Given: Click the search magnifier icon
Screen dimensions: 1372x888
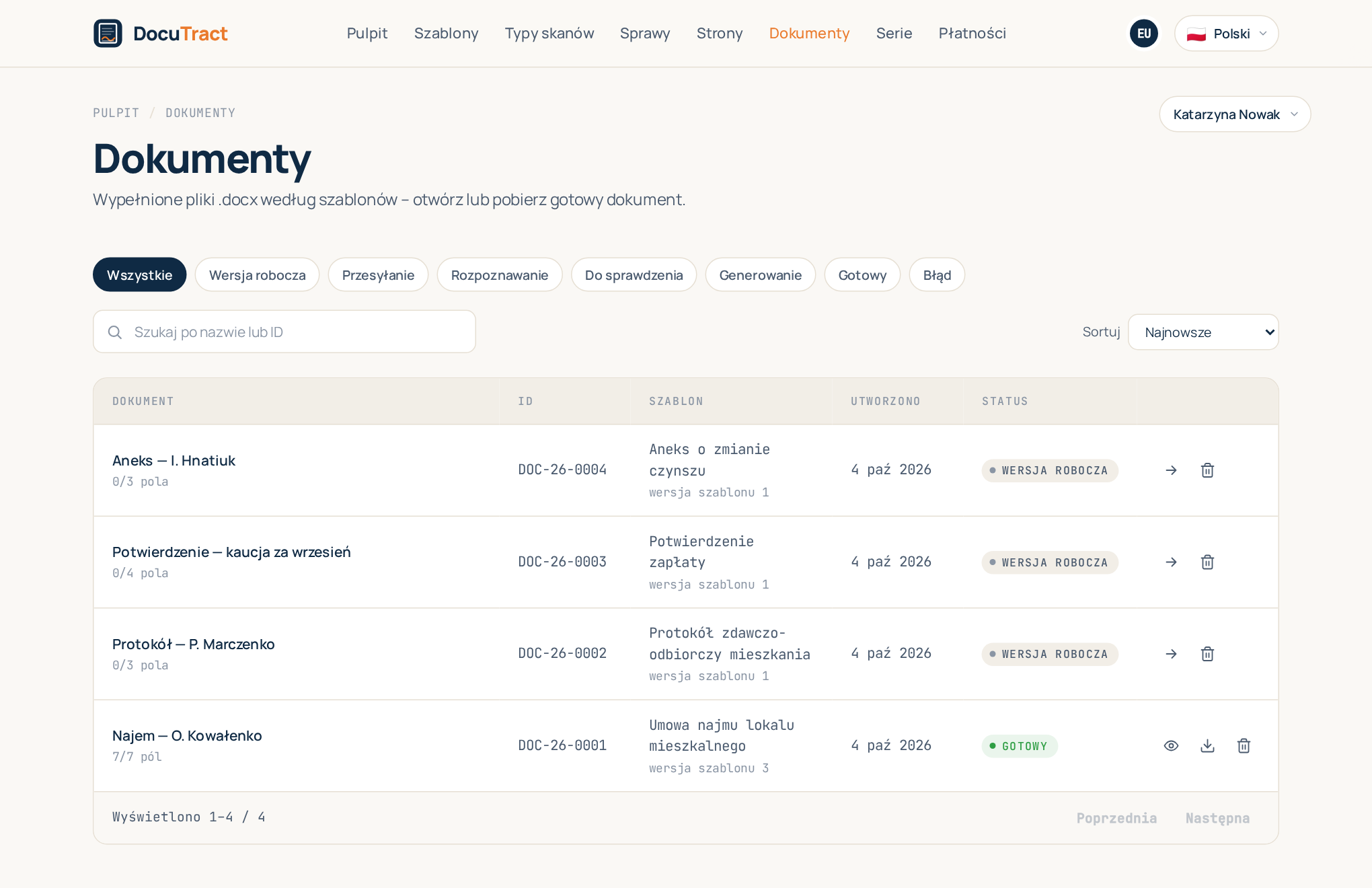Looking at the screenshot, I should pos(115,332).
